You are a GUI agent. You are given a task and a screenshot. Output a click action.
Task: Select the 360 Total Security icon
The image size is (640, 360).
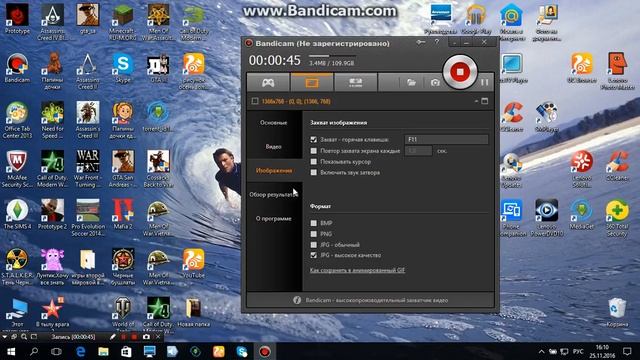pyautogui.click(x=617, y=218)
